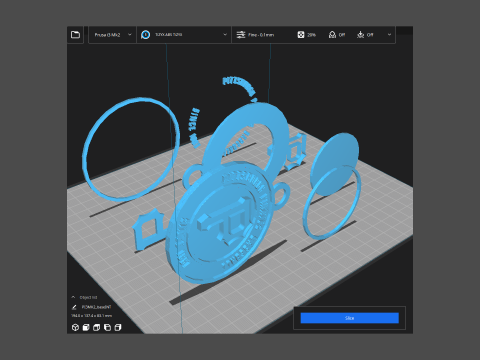Select the large medallion model with logo

pos(220,223)
